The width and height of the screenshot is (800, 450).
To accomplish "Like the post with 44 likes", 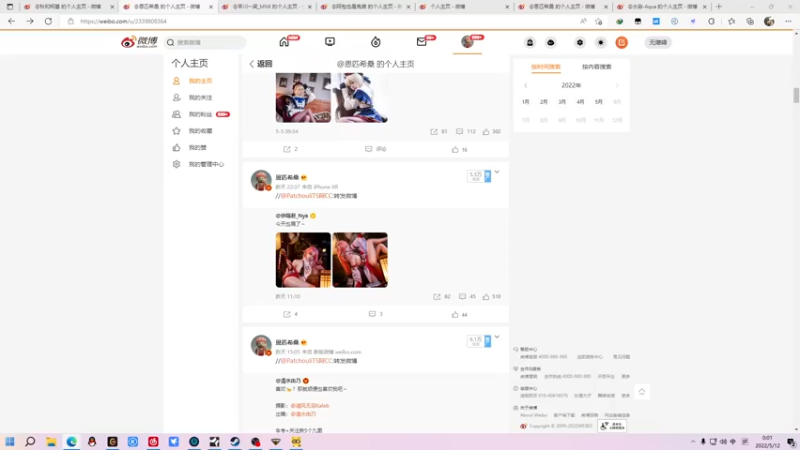I will tap(460, 315).
